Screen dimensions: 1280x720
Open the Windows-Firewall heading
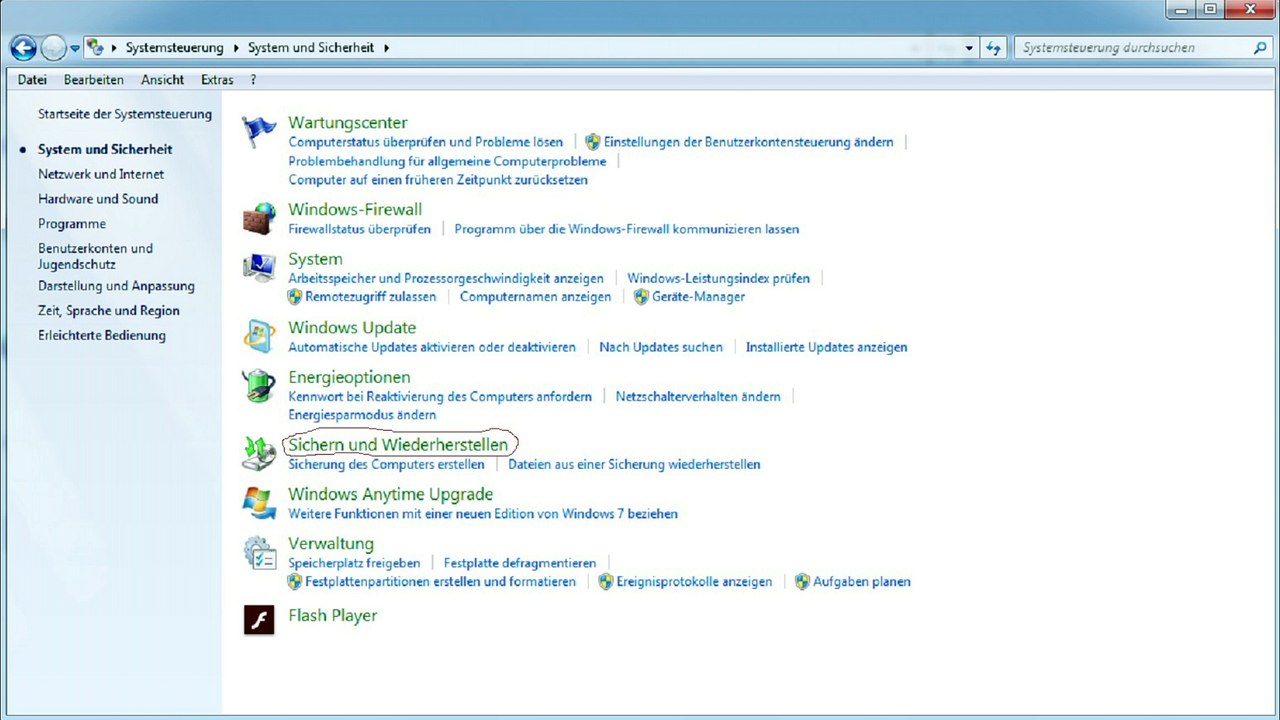tap(355, 209)
